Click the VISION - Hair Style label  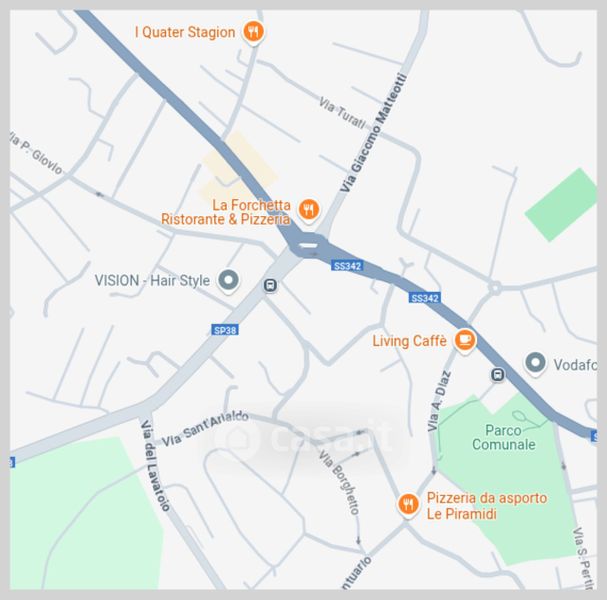152,280
